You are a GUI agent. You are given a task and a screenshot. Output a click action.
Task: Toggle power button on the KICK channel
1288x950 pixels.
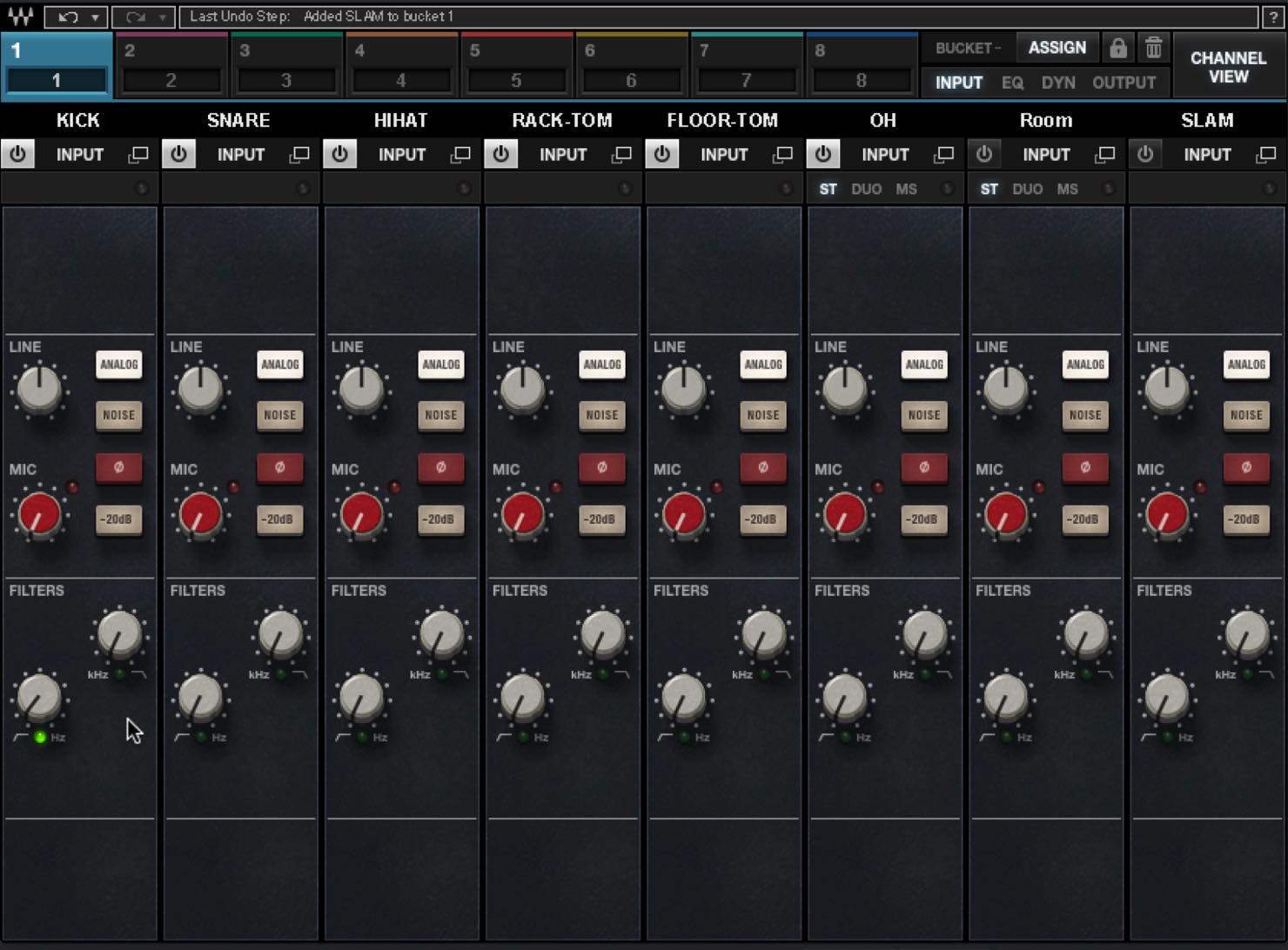coord(17,154)
